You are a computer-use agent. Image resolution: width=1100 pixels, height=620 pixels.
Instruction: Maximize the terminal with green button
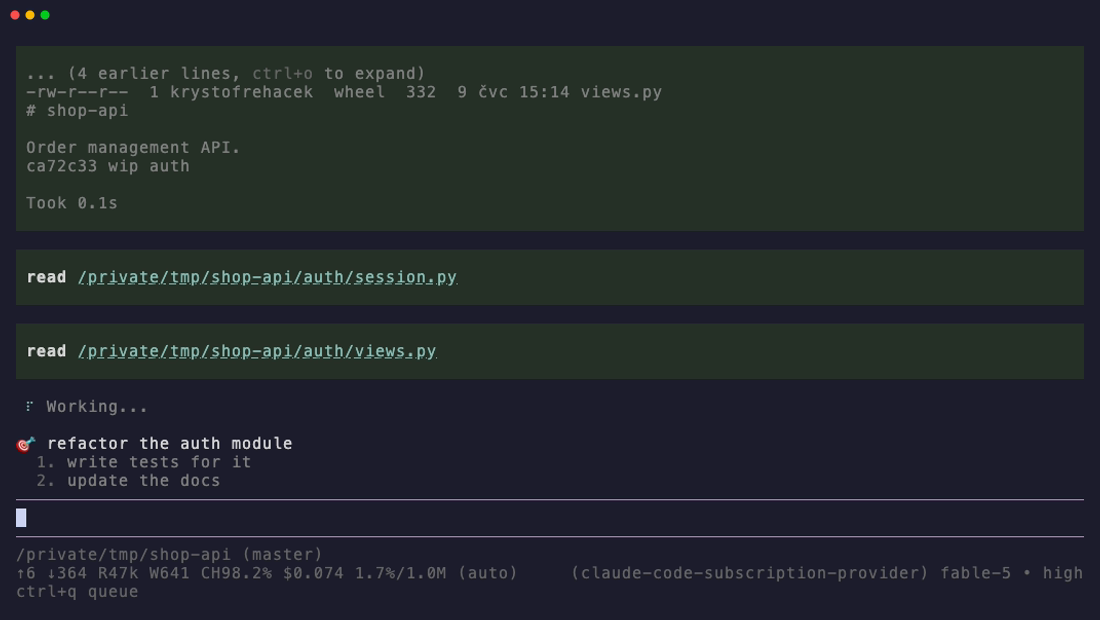(x=45, y=15)
